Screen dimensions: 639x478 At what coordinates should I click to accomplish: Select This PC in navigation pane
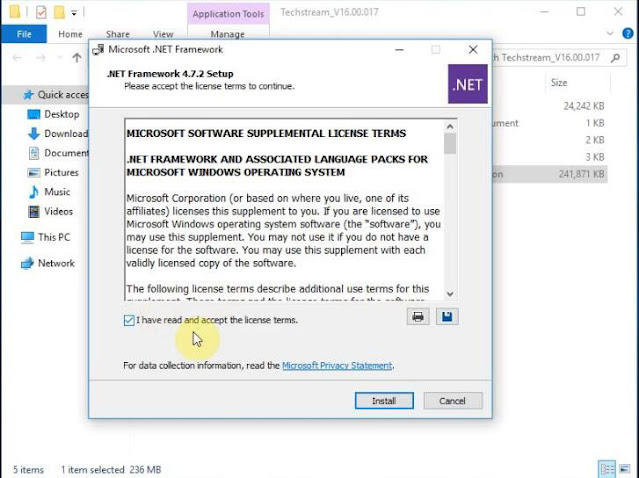(x=45, y=237)
